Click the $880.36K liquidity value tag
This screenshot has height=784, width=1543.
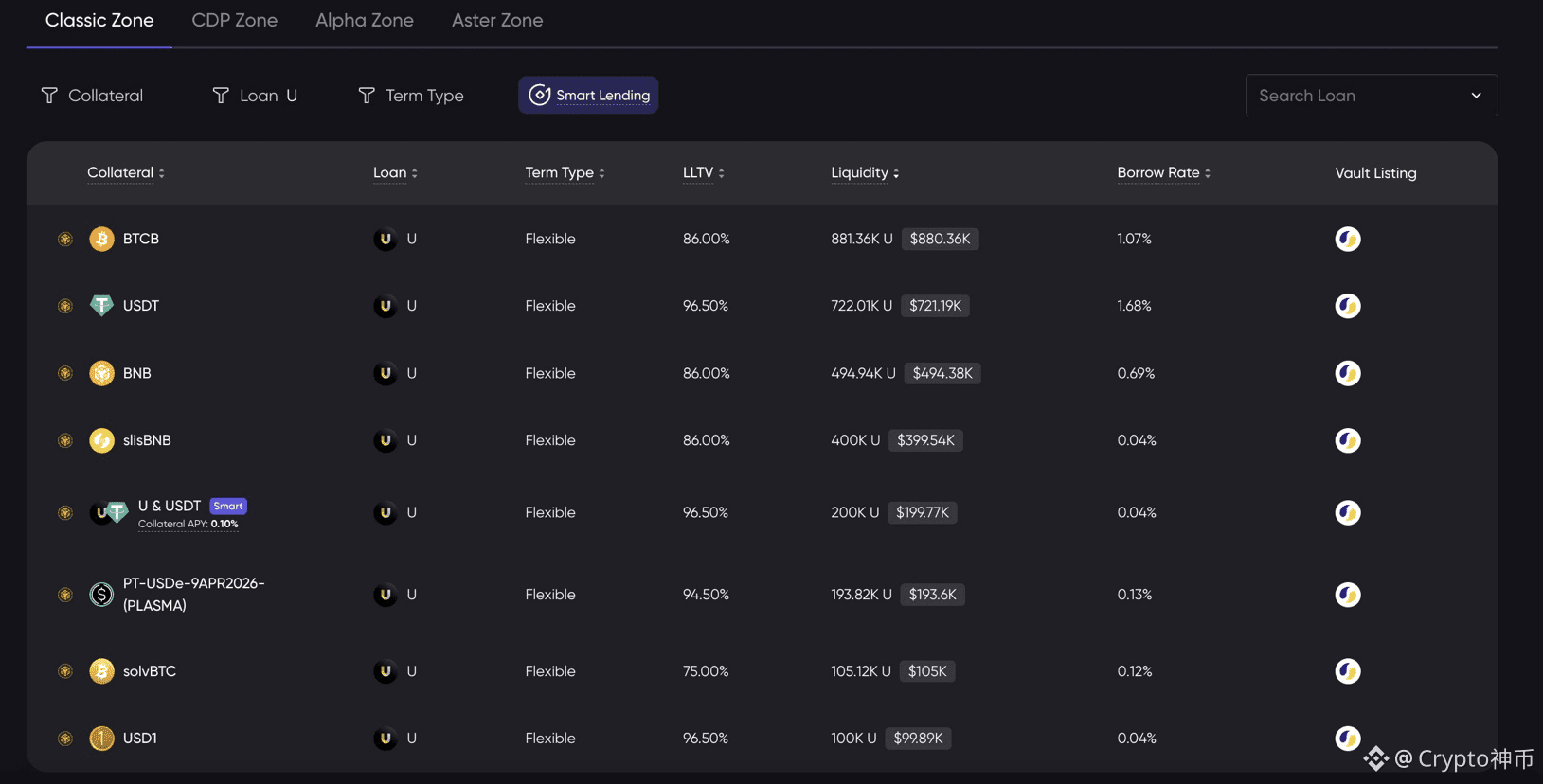940,239
